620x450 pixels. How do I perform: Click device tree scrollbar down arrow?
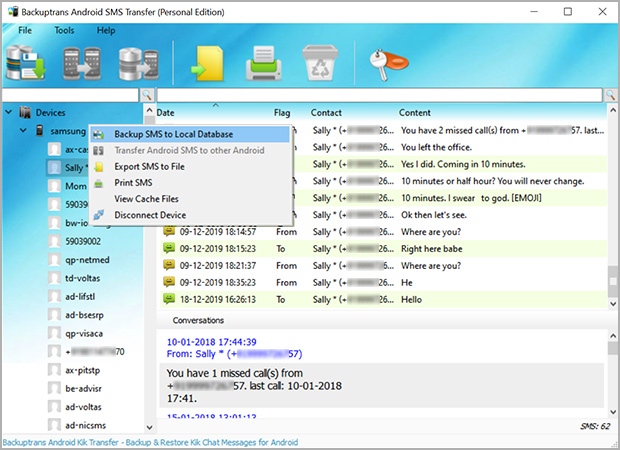tap(149, 427)
